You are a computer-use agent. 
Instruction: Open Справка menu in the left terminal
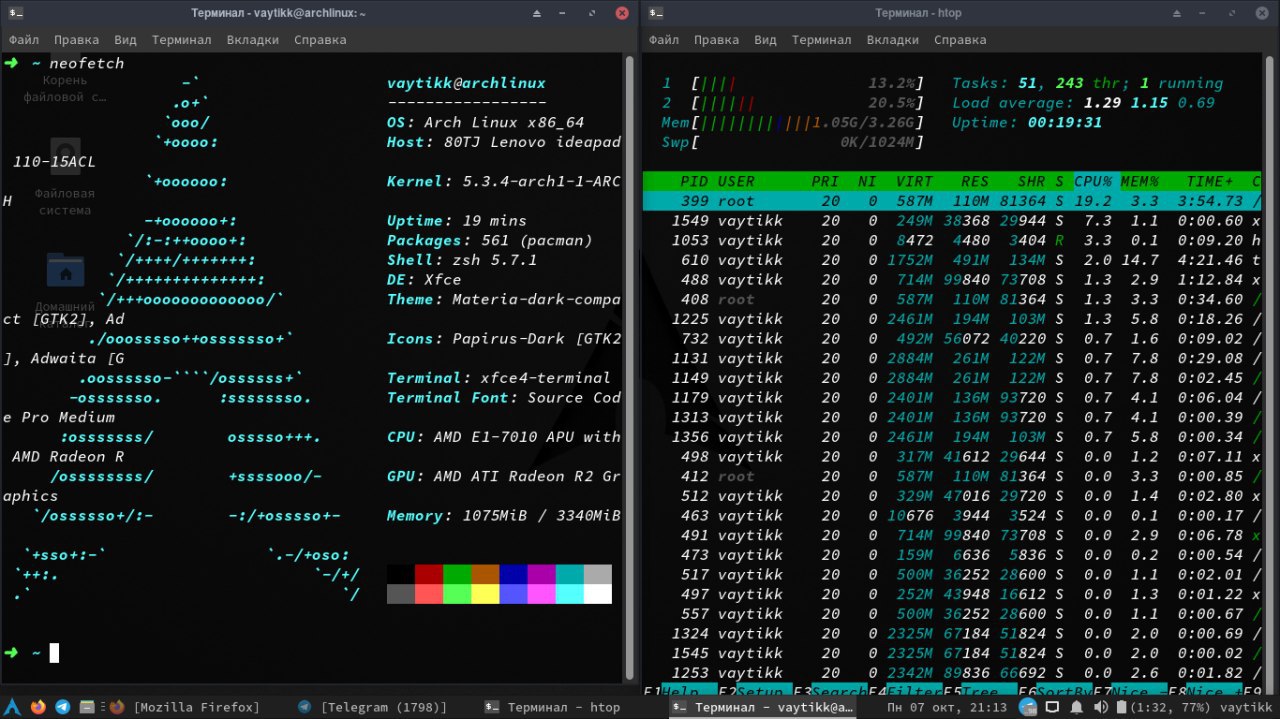(x=320, y=40)
